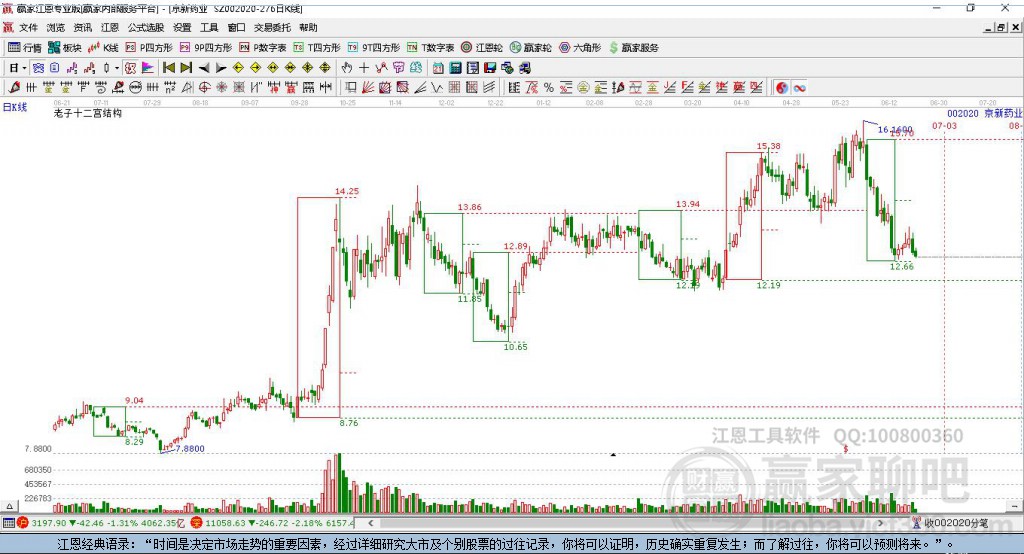The width and height of the screenshot is (1024, 554).
Task: Click the 10.65 price low label
Action: click(x=515, y=347)
